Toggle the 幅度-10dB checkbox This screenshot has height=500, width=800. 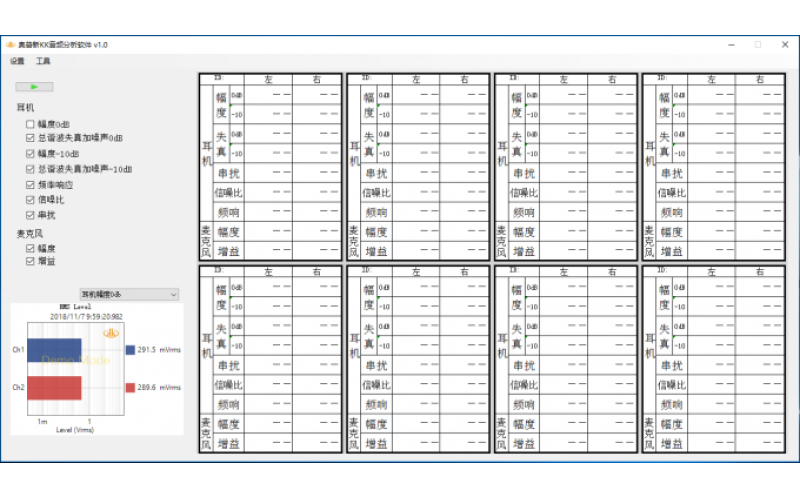coord(30,155)
